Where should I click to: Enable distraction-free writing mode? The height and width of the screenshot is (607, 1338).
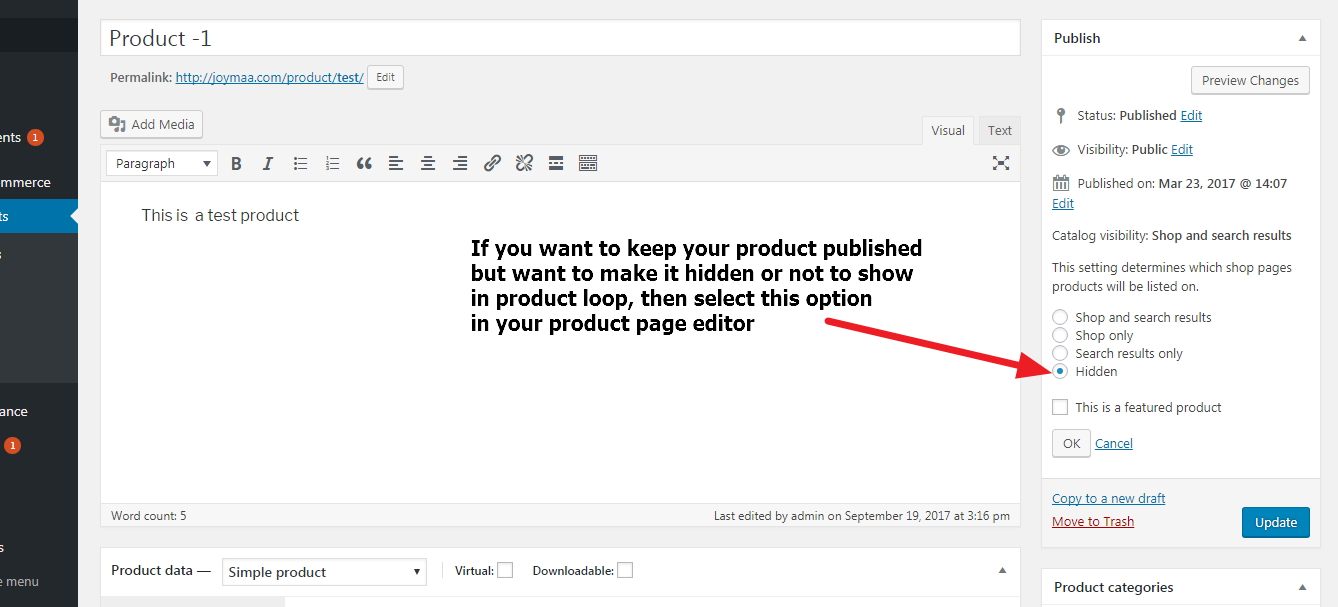[x=1000, y=163]
